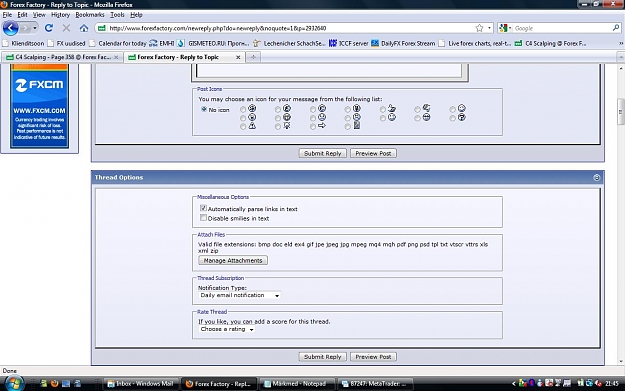Select radio beside the arrow post icon
Image resolution: width=625 pixels, height=391 pixels.
point(313,126)
